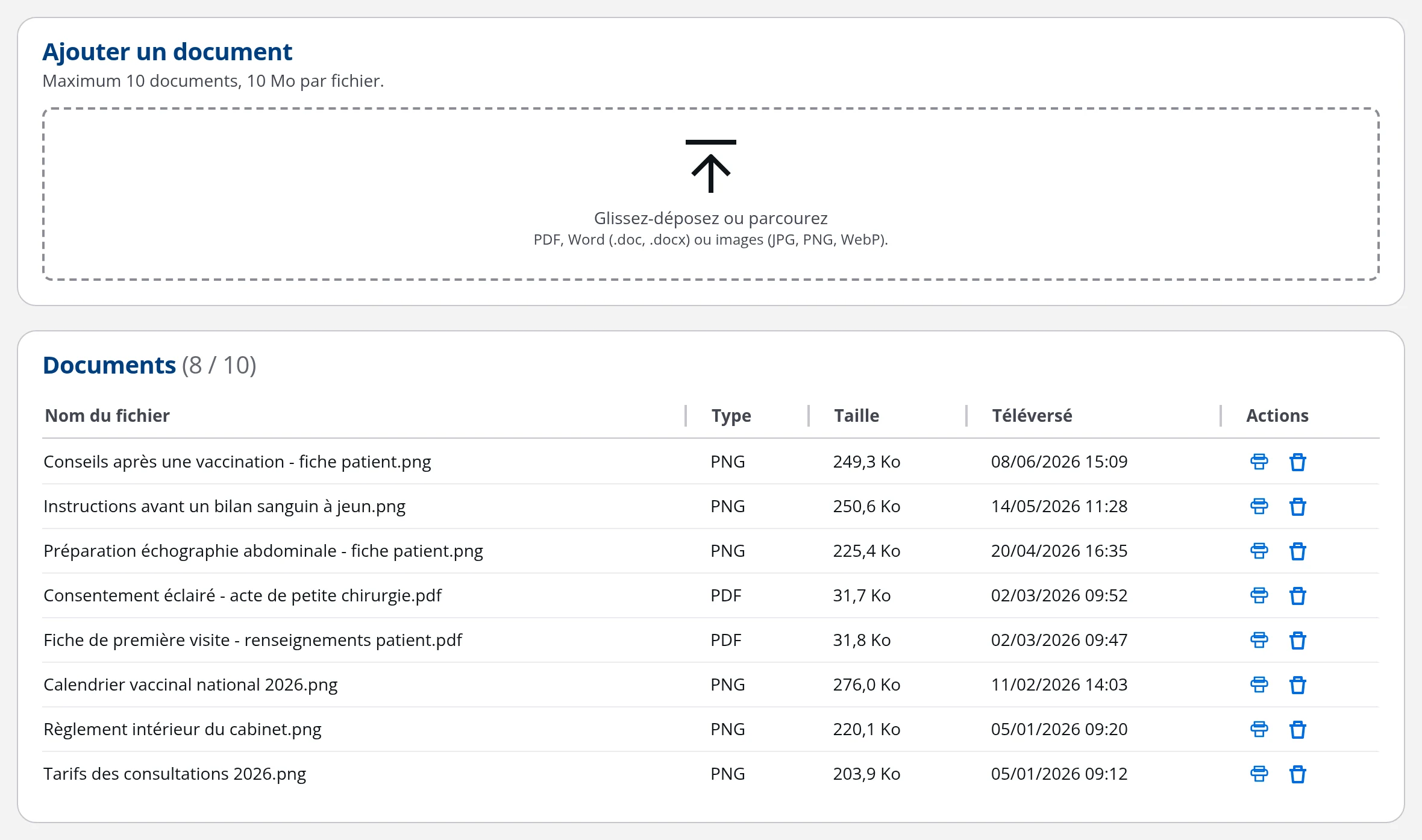The image size is (1422, 840).
Task: Sort by Type column header
Action: pos(731,416)
